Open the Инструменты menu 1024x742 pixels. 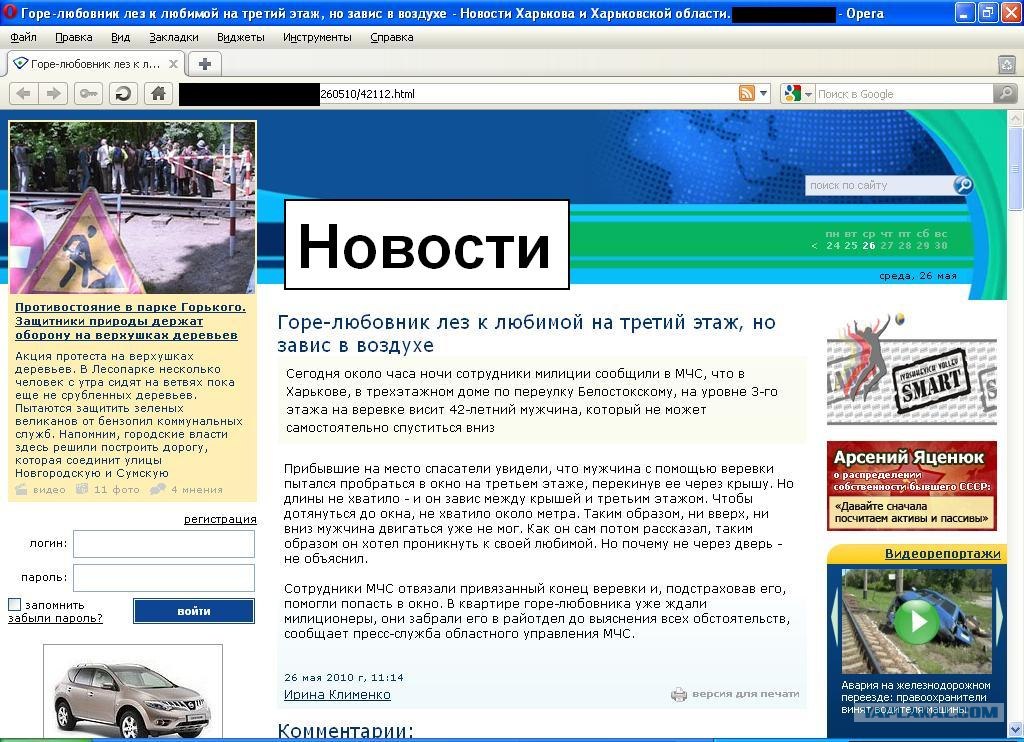(x=317, y=37)
